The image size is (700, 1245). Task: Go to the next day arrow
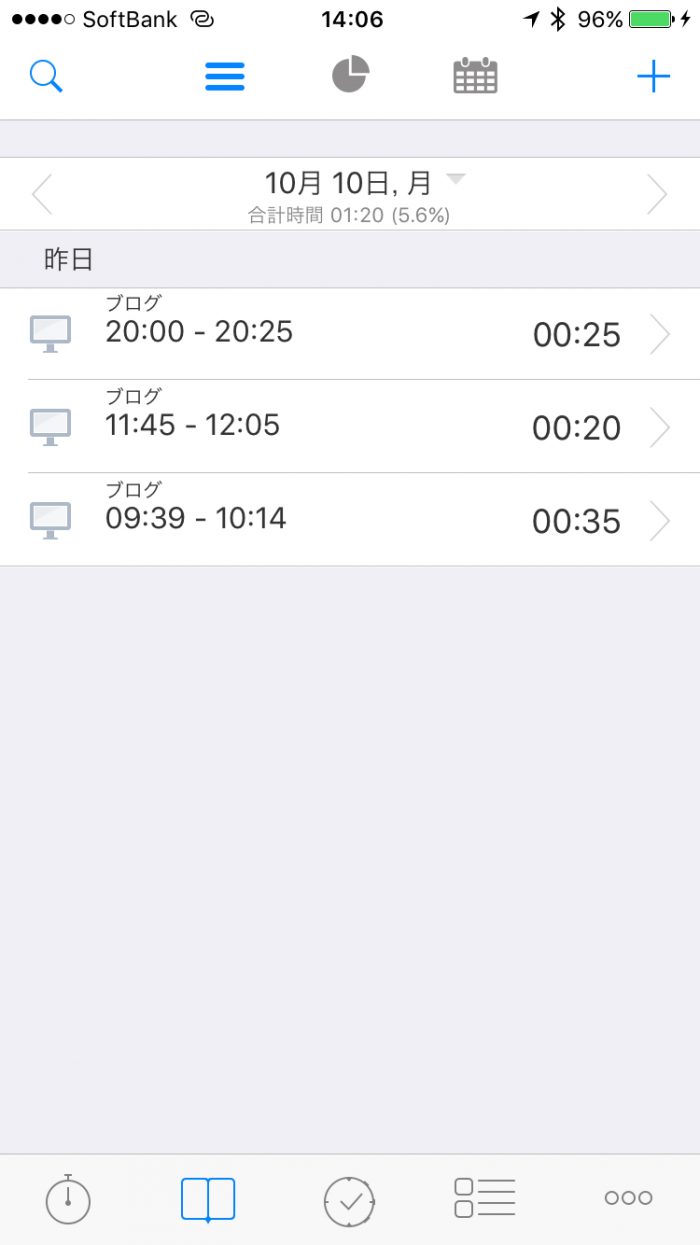pos(656,195)
